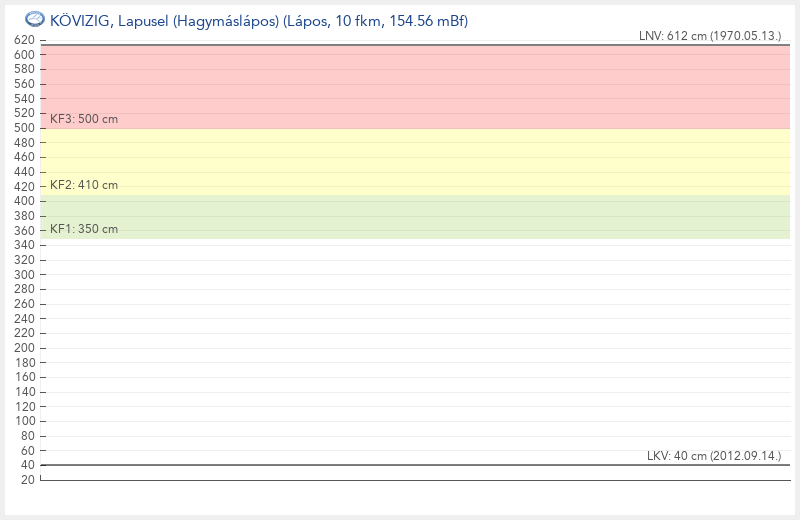Click the yellow flood level band

[420, 160]
